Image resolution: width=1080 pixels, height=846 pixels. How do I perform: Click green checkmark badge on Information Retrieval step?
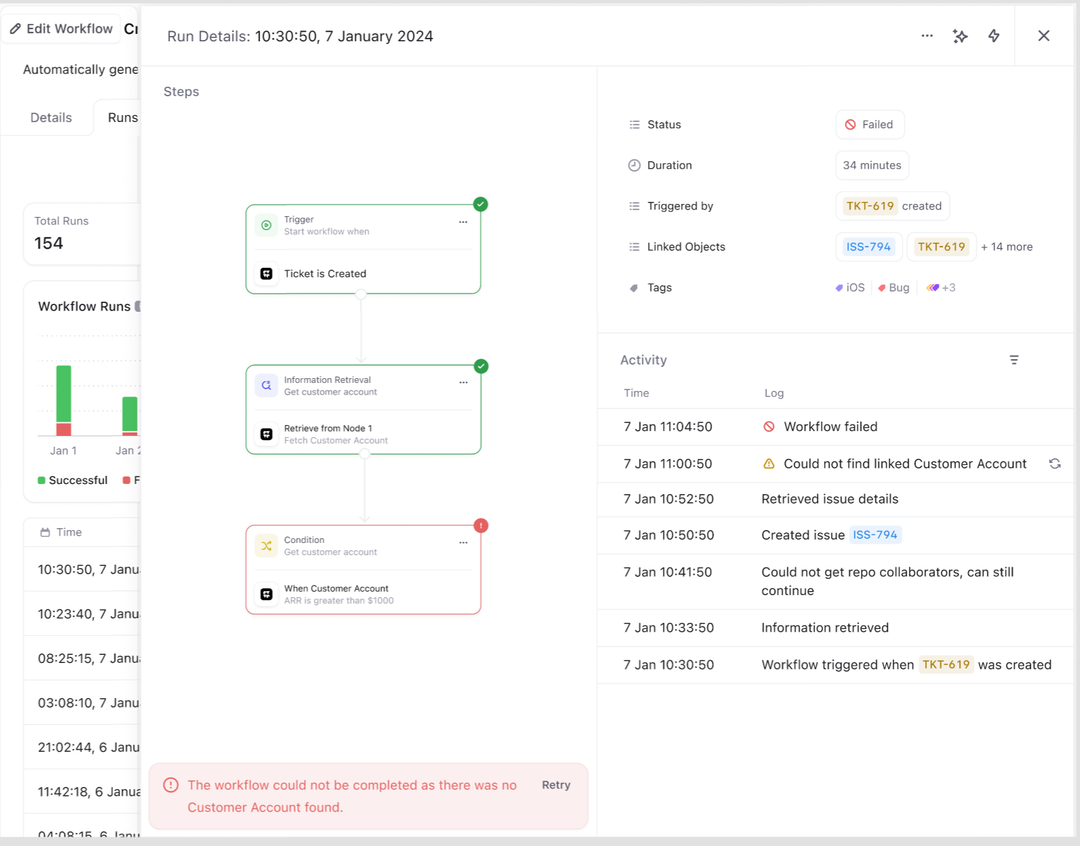(481, 366)
